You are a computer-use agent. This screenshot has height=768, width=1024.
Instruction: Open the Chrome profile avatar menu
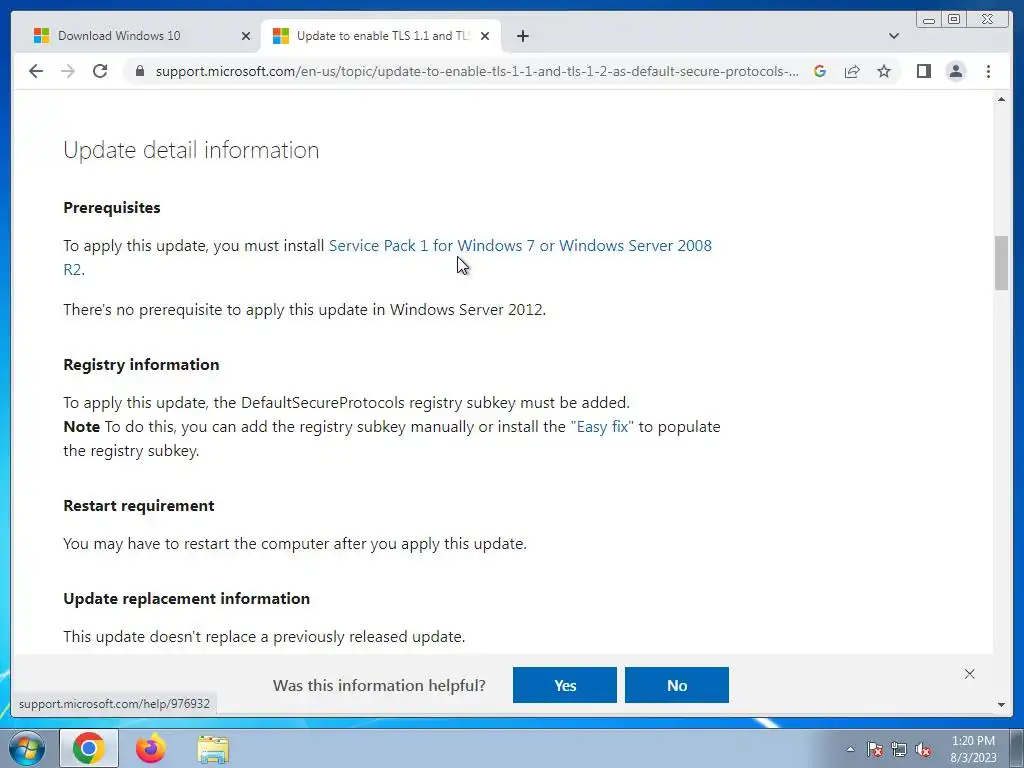(955, 71)
